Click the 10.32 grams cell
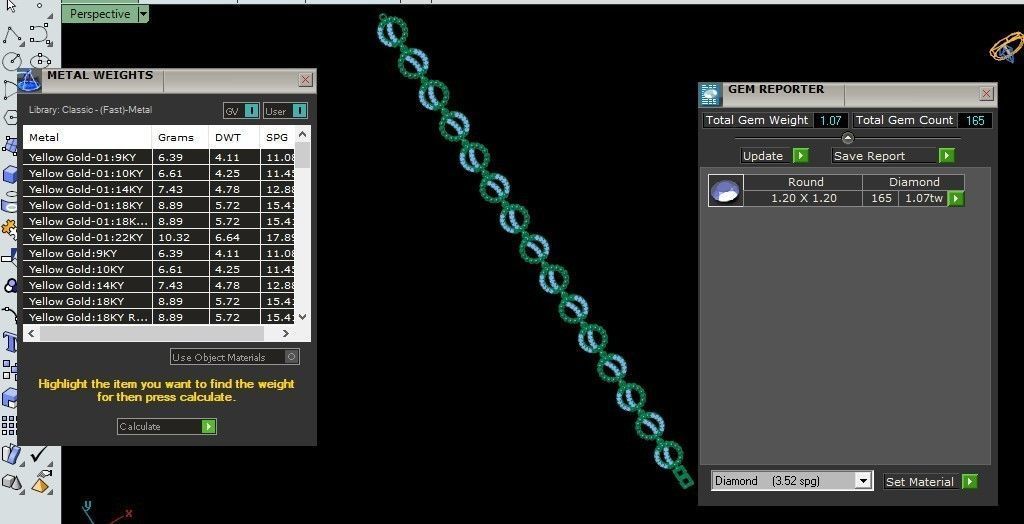Screen dimensions: 1024x524 pyautogui.click(x=181, y=237)
